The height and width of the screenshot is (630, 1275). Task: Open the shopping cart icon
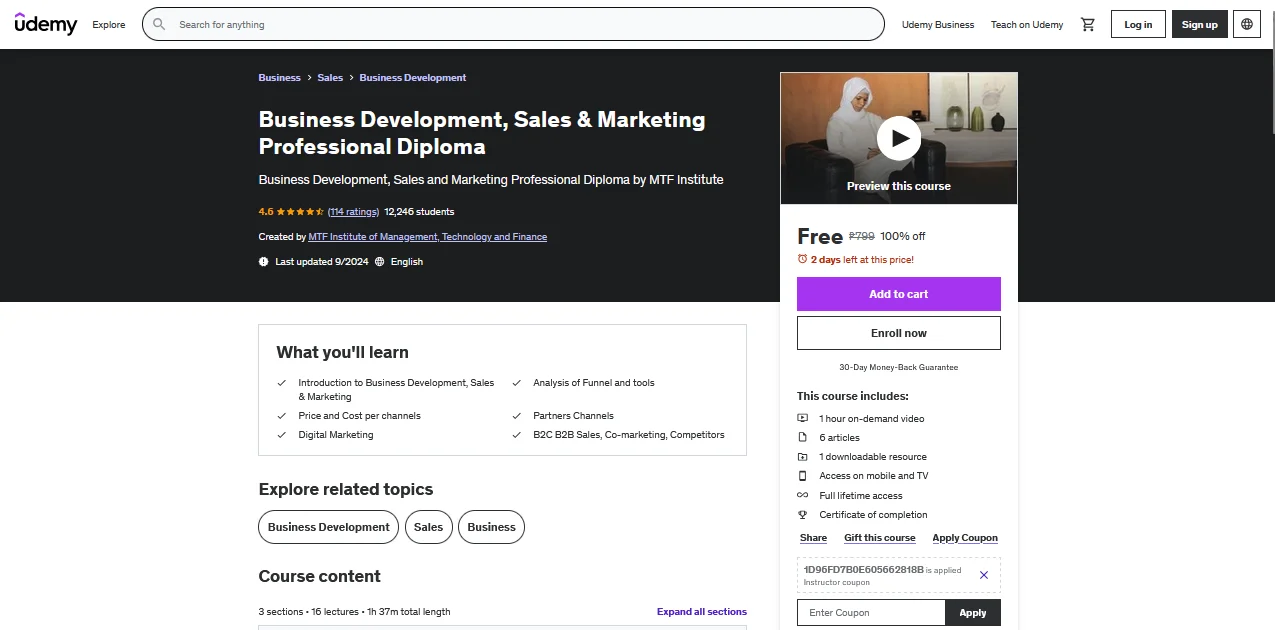coord(1088,25)
